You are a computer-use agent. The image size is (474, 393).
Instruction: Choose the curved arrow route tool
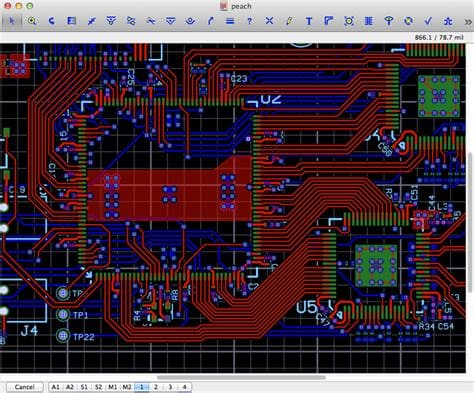coord(210,21)
